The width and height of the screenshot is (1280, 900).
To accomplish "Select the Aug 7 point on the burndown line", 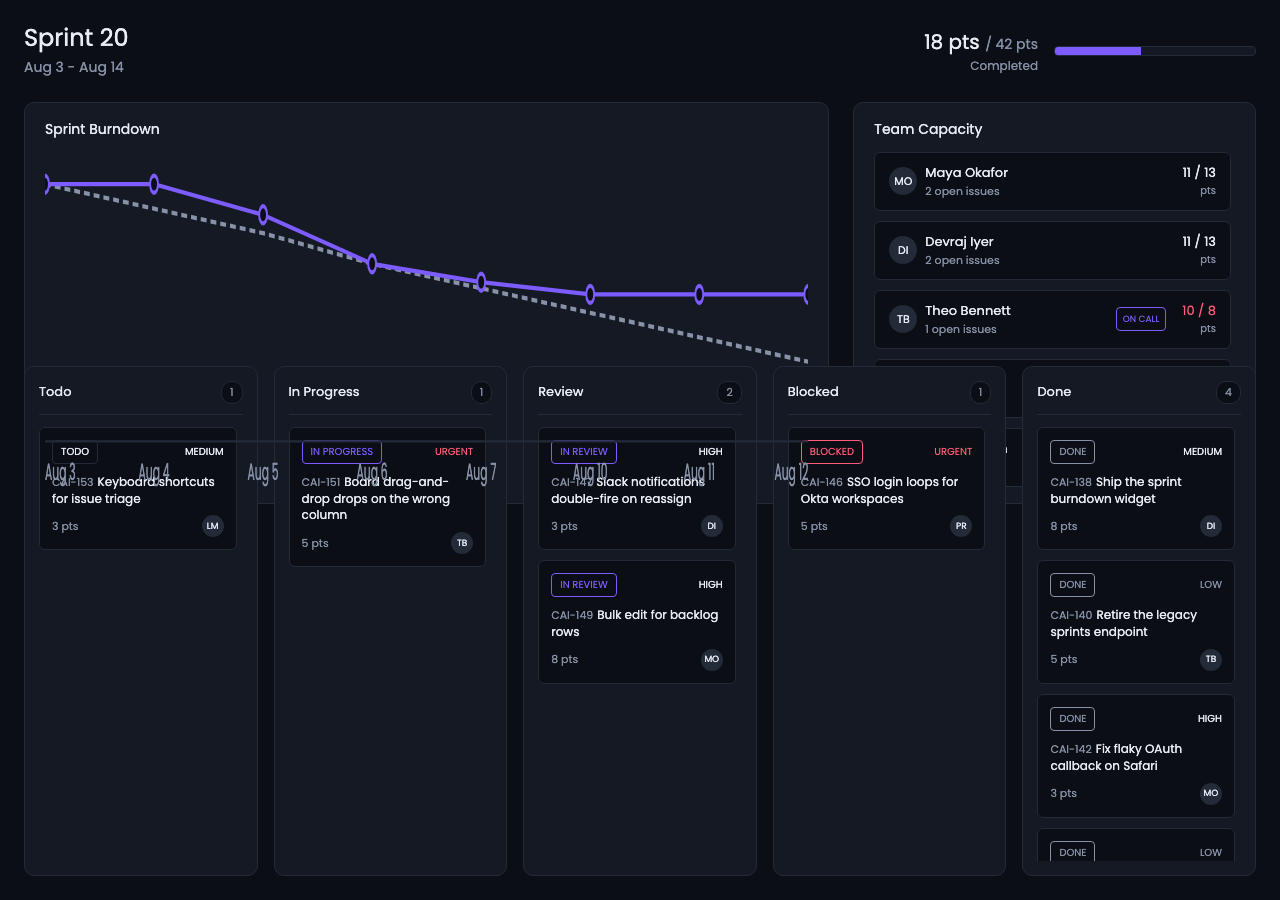I will [481, 283].
